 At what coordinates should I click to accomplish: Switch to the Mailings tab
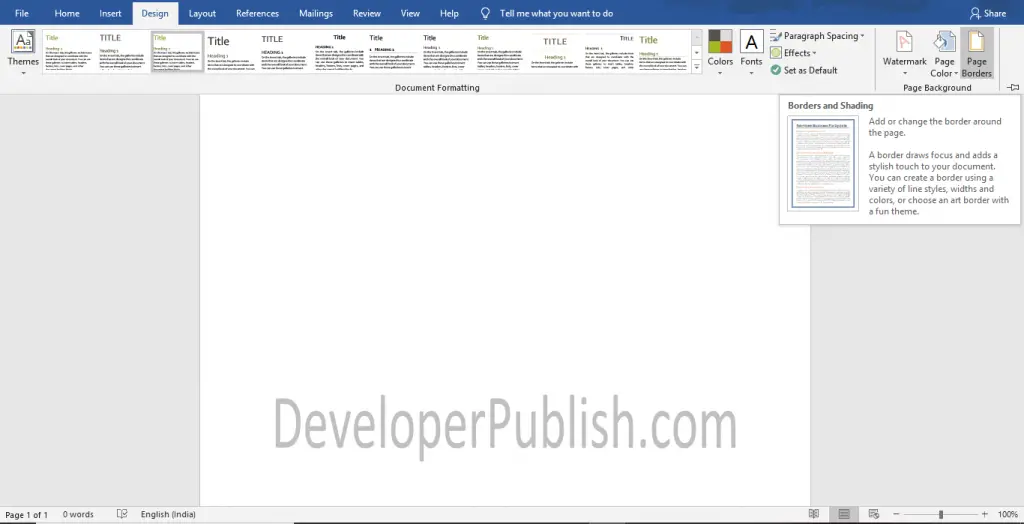[x=316, y=13]
